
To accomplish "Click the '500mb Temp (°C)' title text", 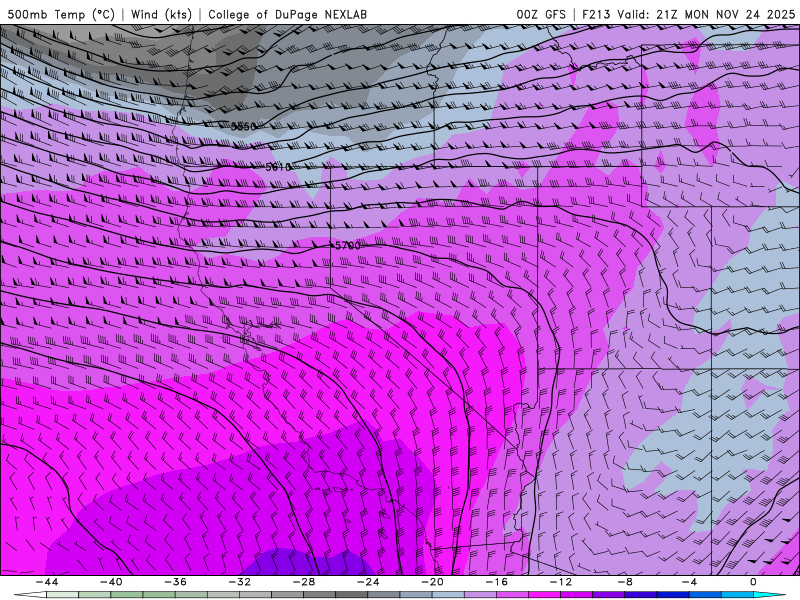I will click(x=61, y=14).
